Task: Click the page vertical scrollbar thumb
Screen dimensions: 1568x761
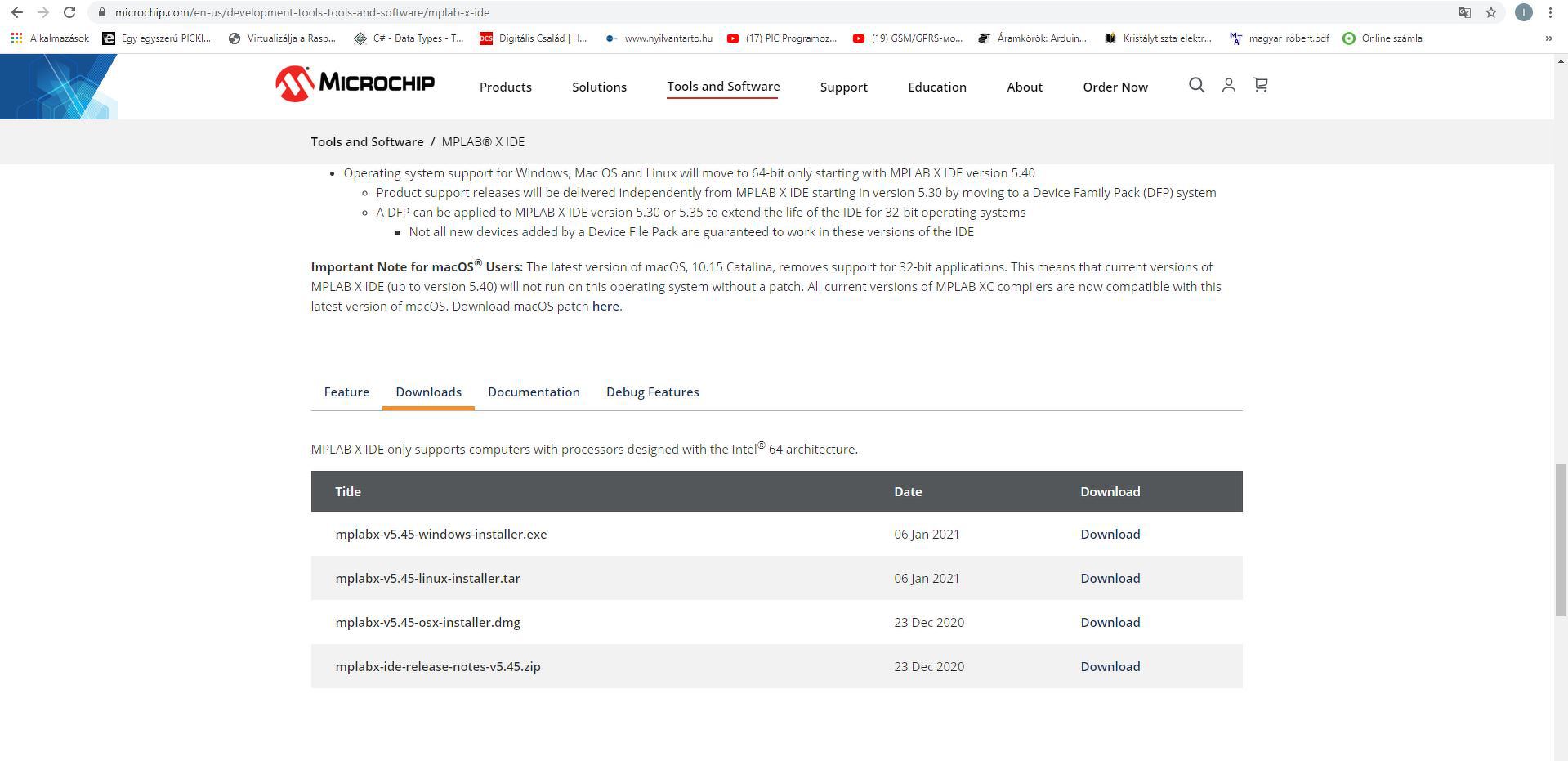Action: coord(1561,539)
